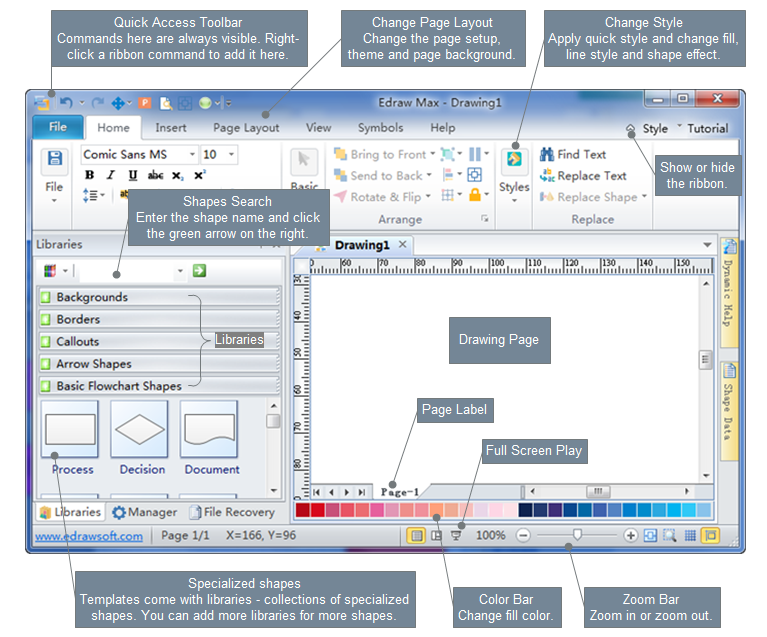Click the magnifier zoom icon in status bar
This screenshot has width=767, height=637.
670,536
